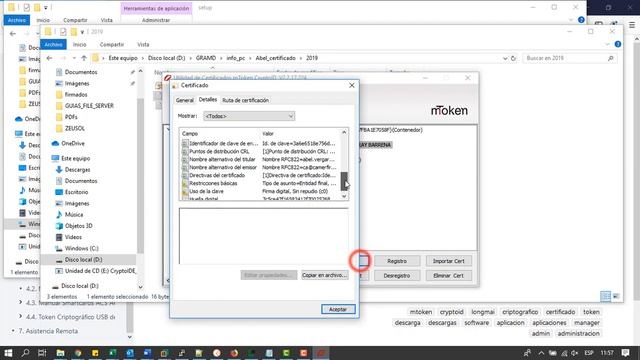Click Registro button in mToken window

(x=397, y=261)
